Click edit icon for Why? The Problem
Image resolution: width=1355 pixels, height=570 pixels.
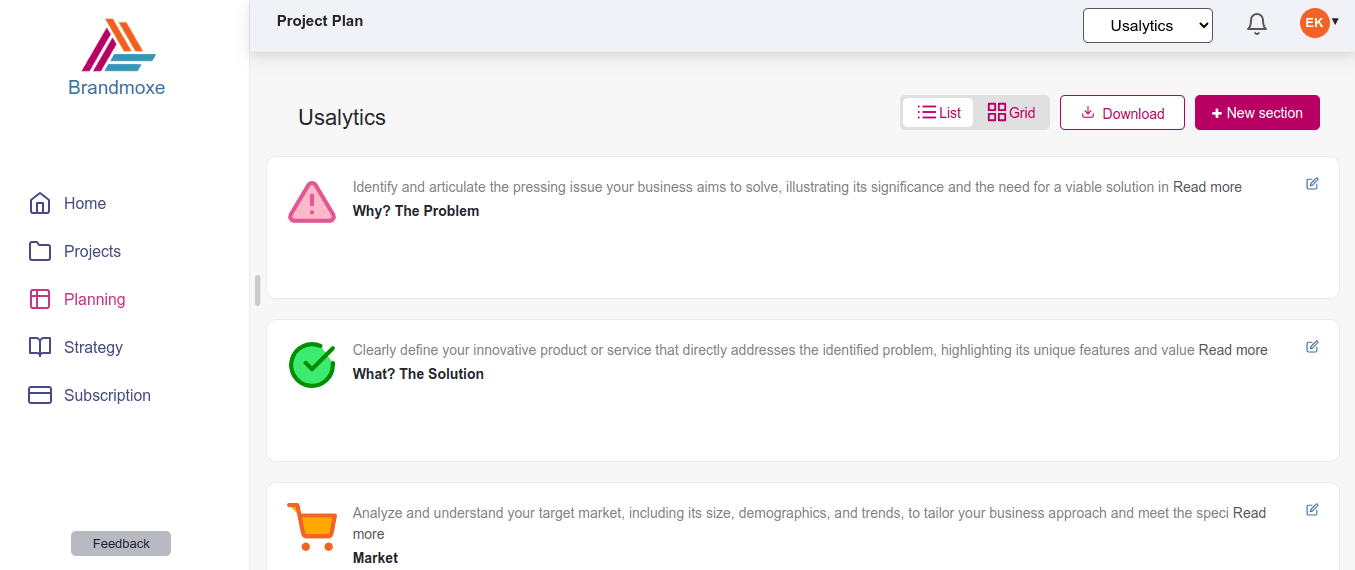[1312, 184]
